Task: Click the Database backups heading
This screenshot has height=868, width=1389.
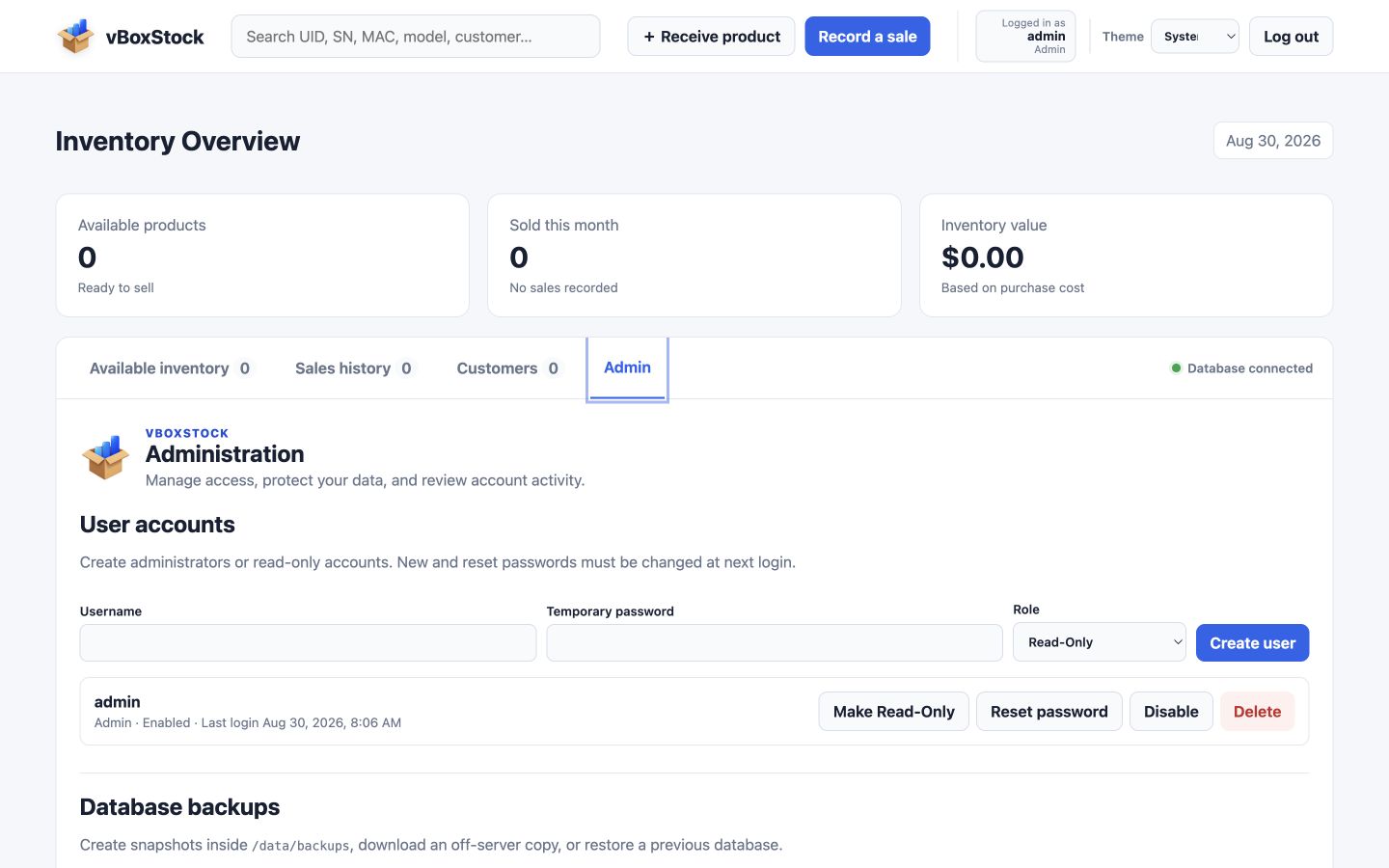Action: click(179, 807)
